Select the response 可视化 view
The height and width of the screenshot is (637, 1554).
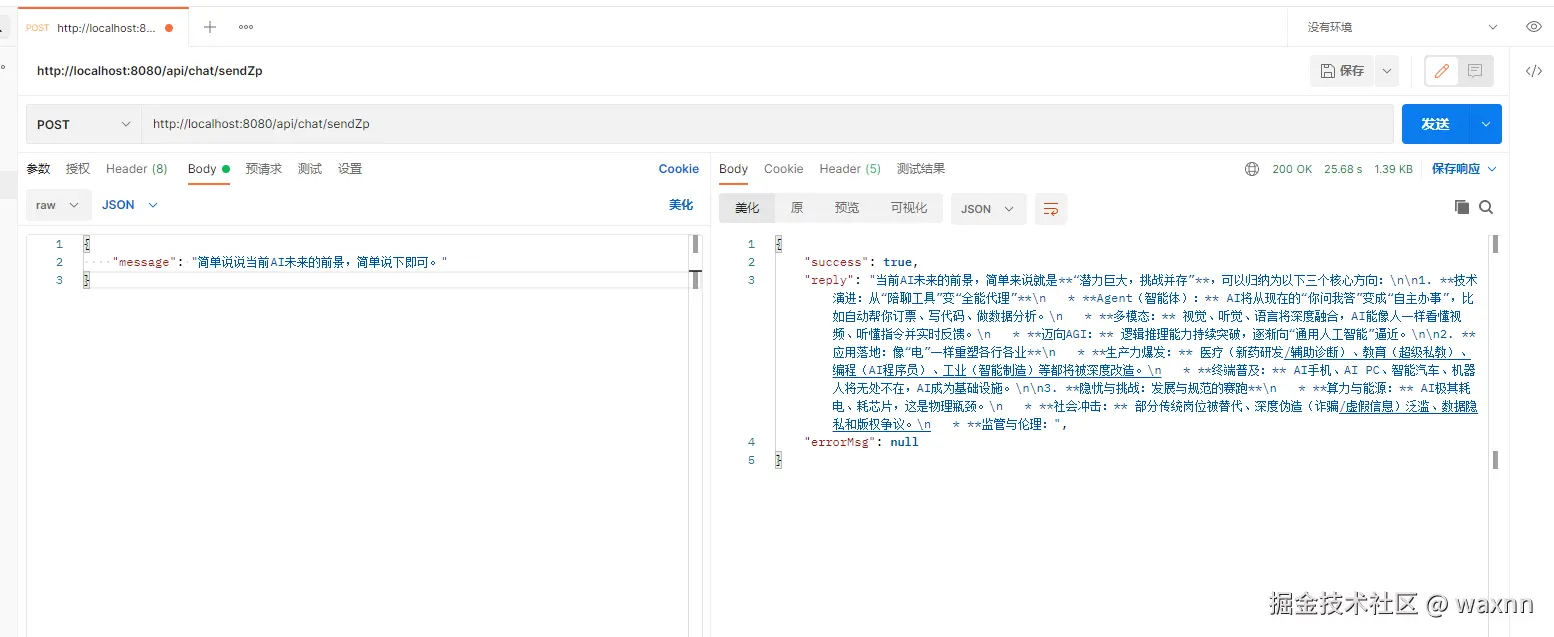909,208
